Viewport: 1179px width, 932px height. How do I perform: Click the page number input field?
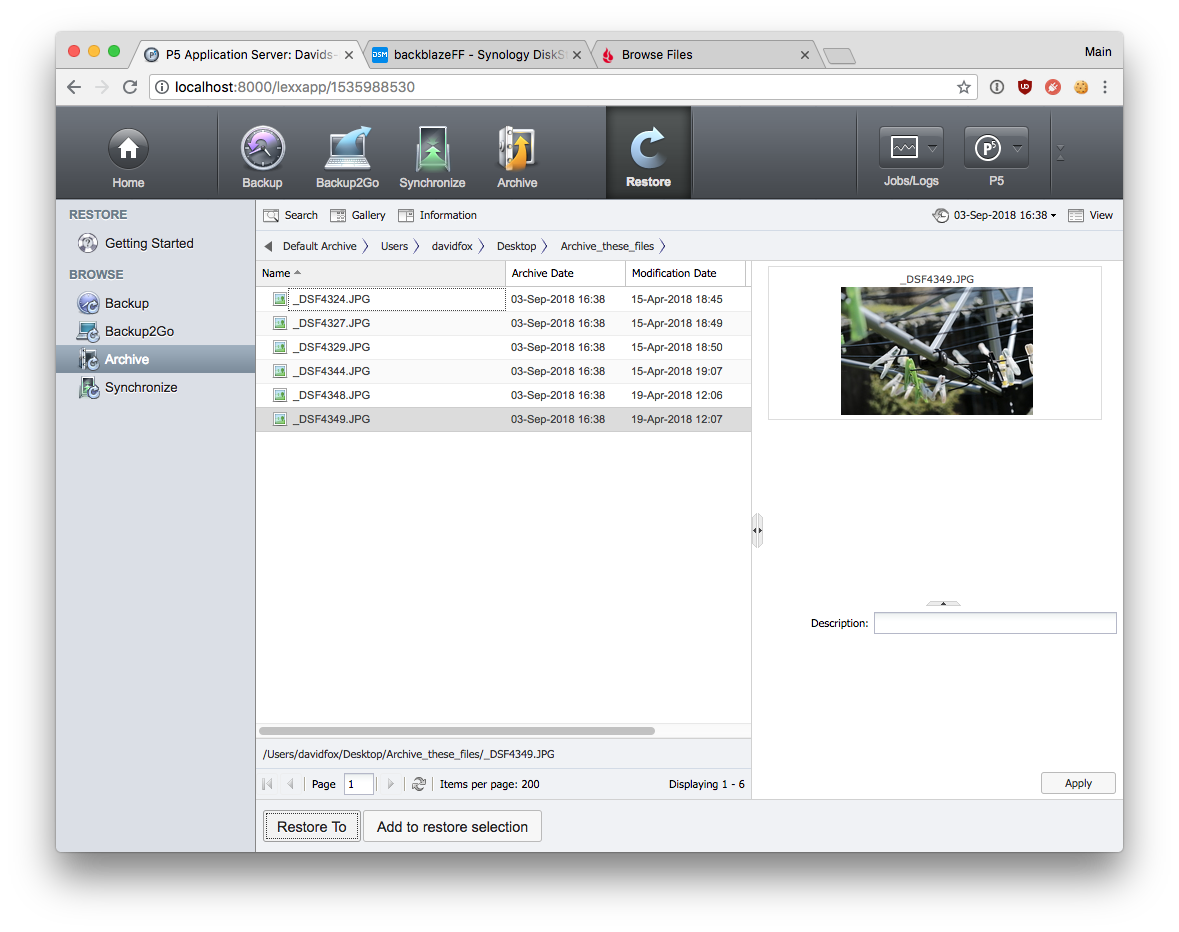[x=359, y=784]
